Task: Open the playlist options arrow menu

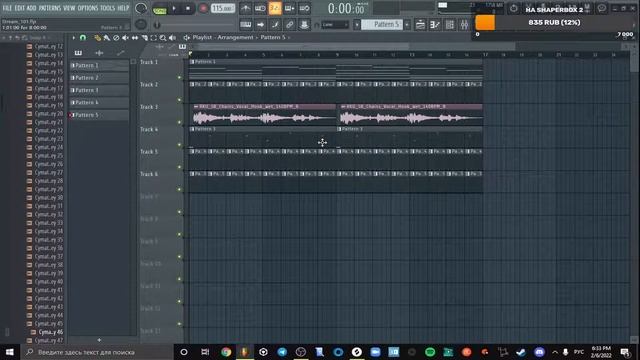Action: [x=73, y=38]
